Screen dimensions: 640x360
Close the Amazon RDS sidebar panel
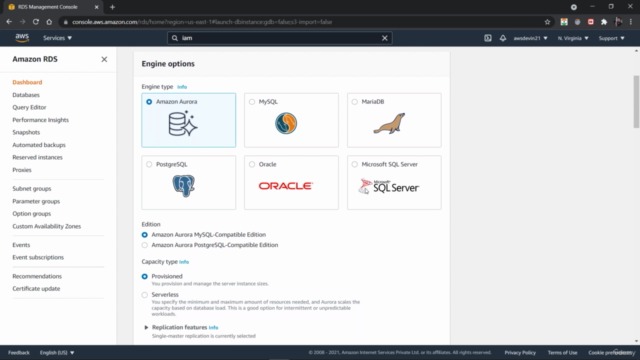pos(104,59)
